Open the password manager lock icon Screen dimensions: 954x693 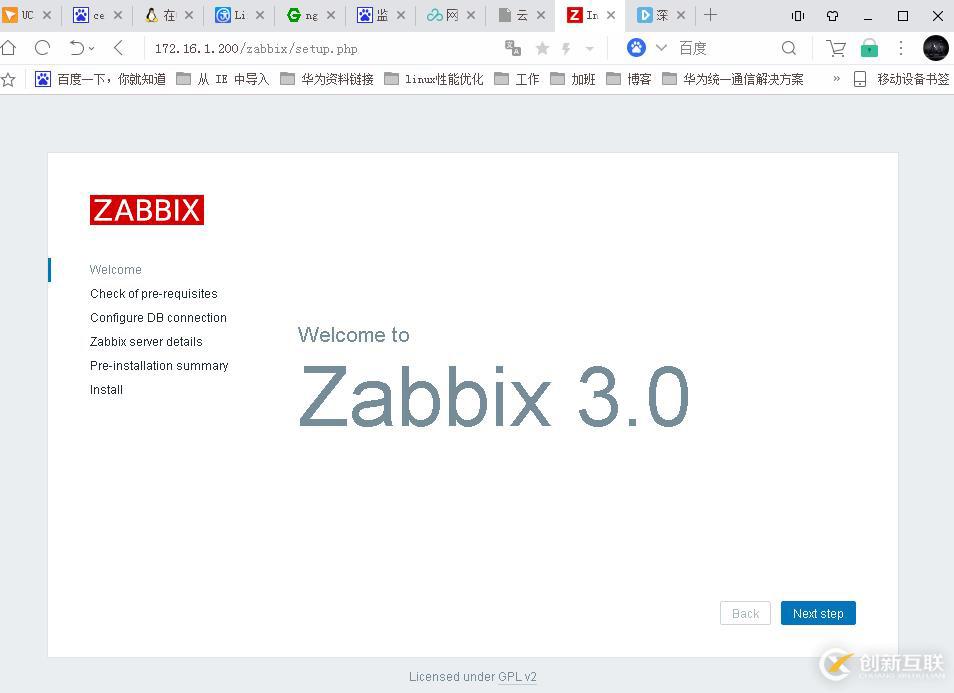tap(869, 48)
